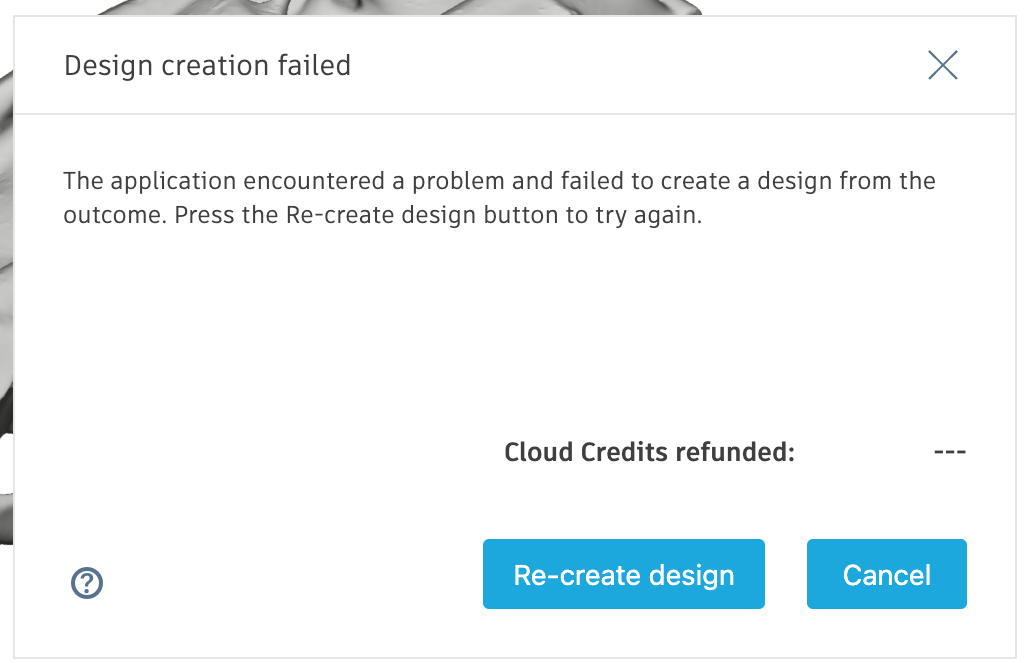Click the dialog header bar area
Screen dimensions: 1026x663
click(x=600, y=67)
